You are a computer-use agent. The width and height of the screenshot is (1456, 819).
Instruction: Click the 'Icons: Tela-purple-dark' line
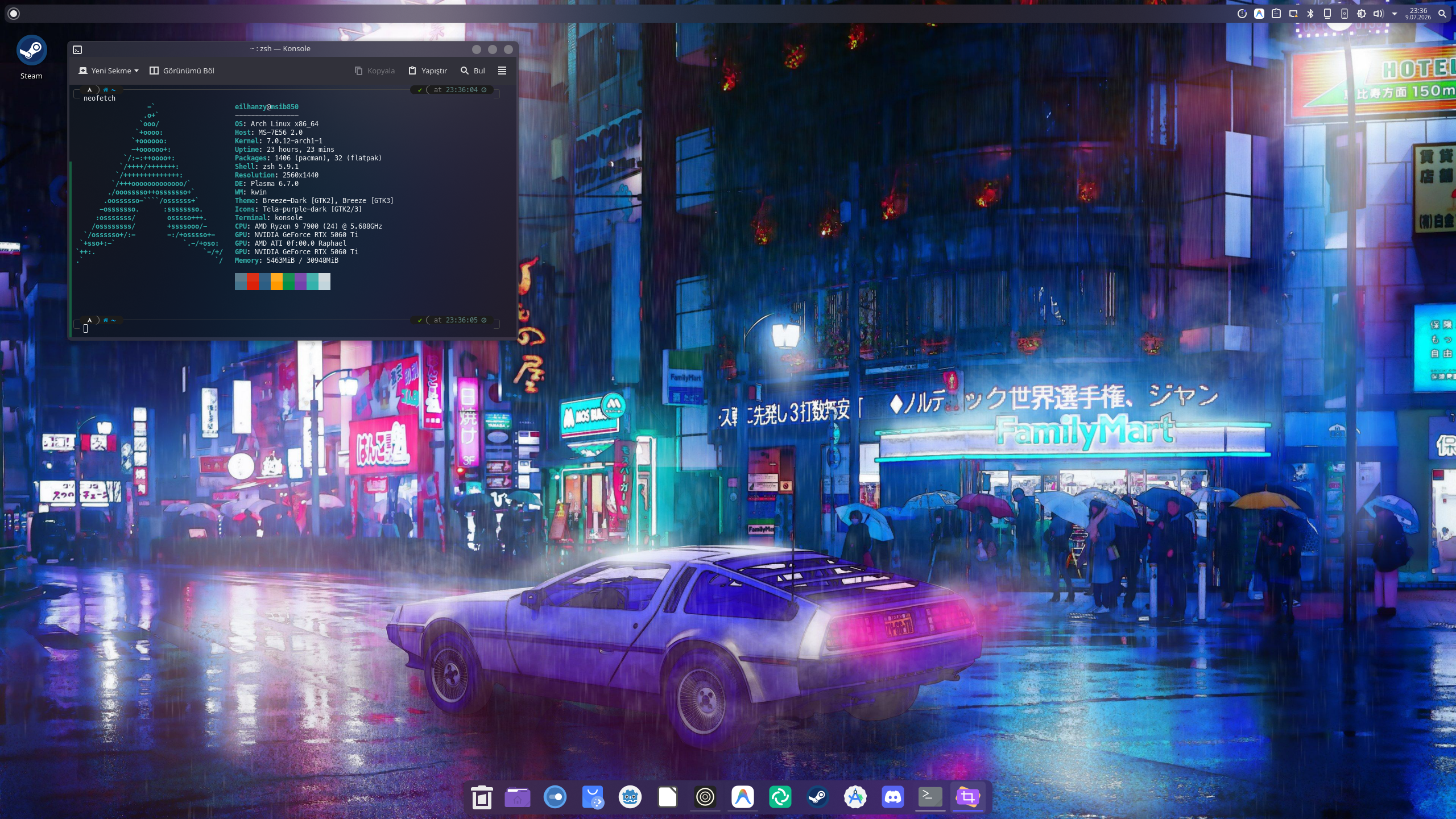coord(298,209)
